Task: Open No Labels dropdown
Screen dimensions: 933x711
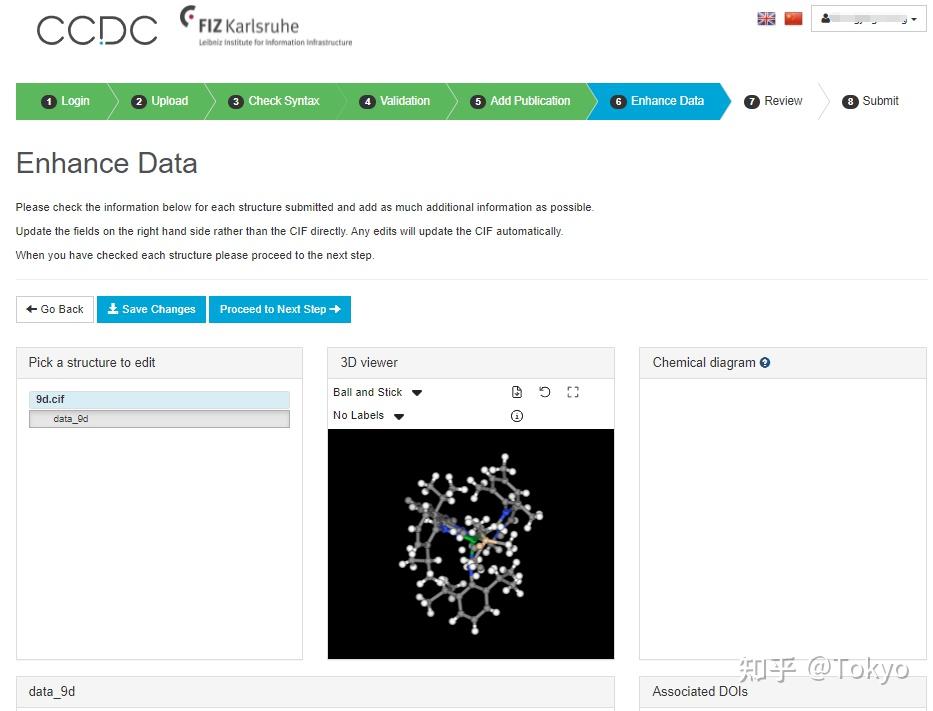Action: pyautogui.click(x=368, y=416)
